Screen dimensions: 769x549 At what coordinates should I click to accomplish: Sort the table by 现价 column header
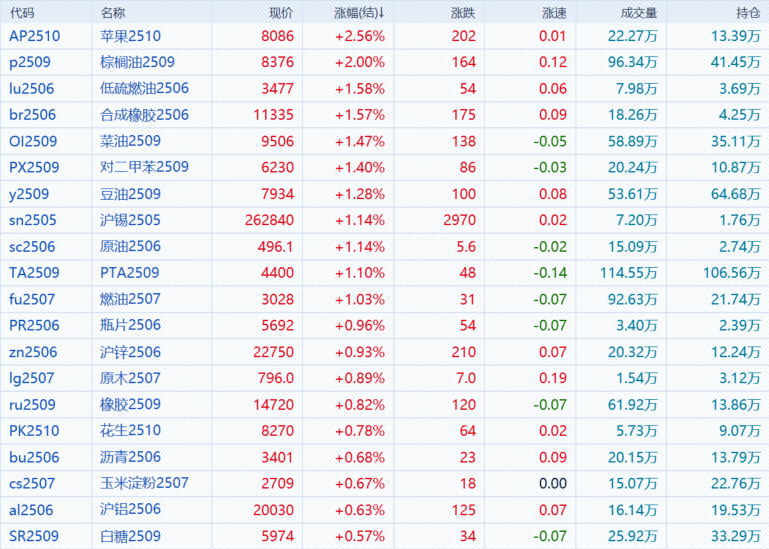[x=281, y=13]
